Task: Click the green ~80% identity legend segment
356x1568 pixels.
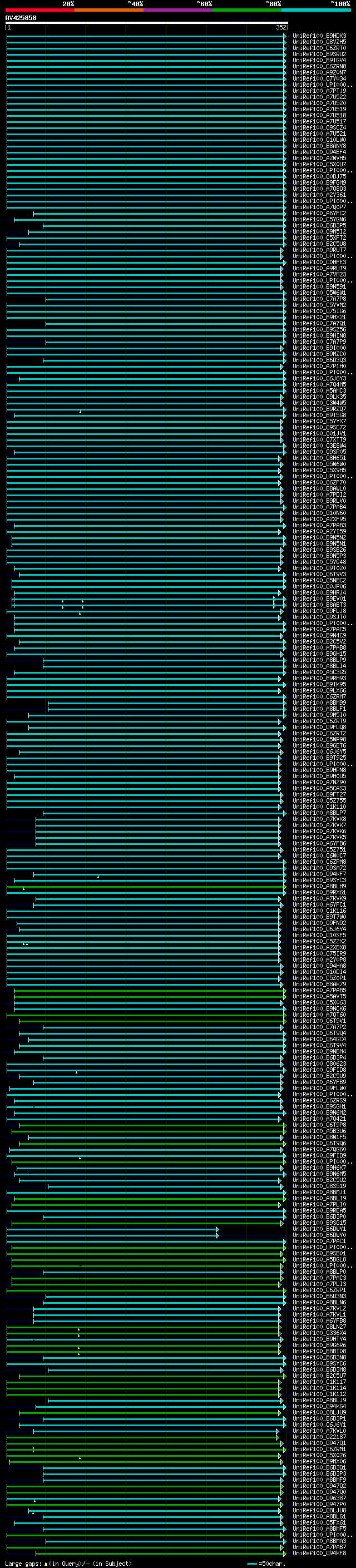Action: (247, 10)
